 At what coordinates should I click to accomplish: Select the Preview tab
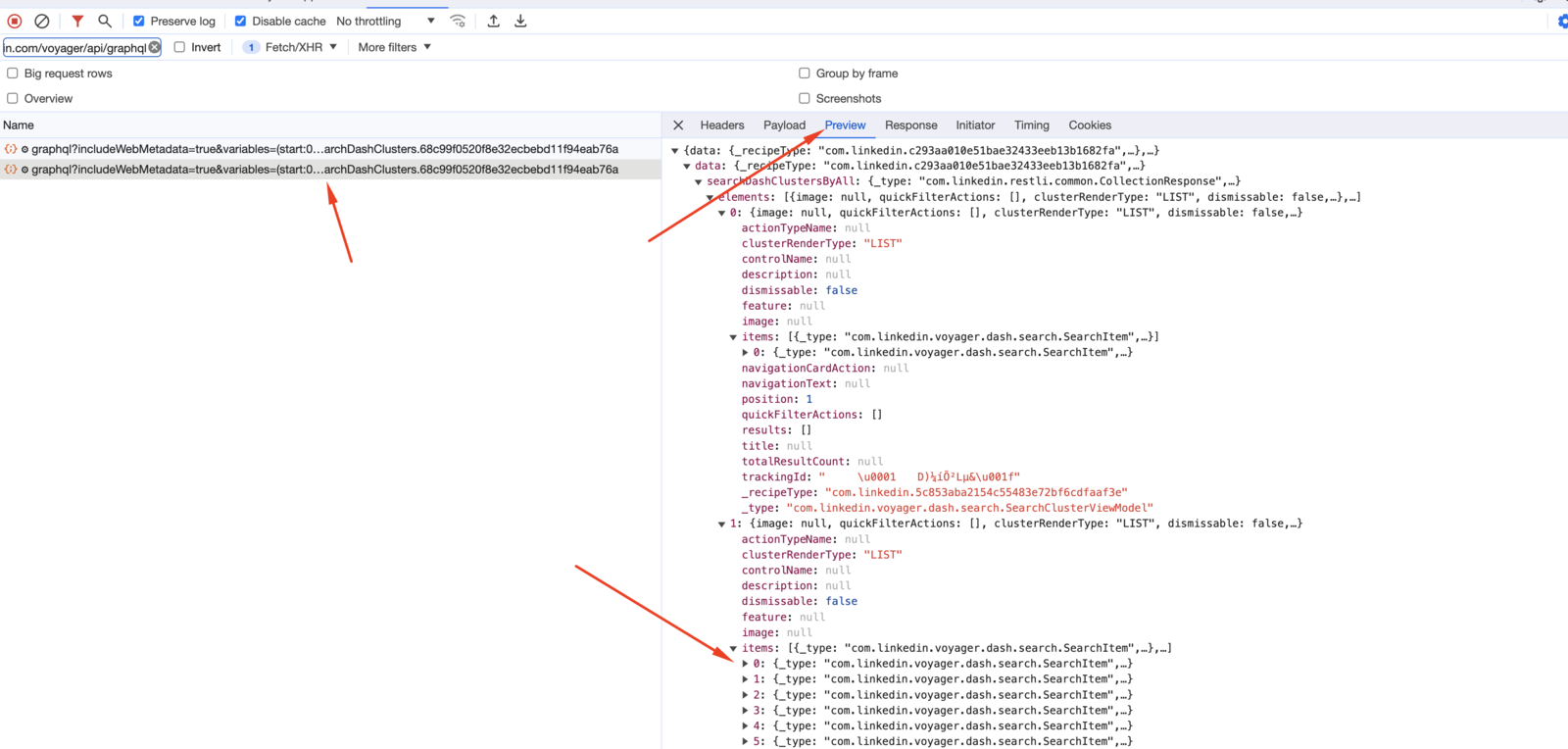[x=845, y=125]
